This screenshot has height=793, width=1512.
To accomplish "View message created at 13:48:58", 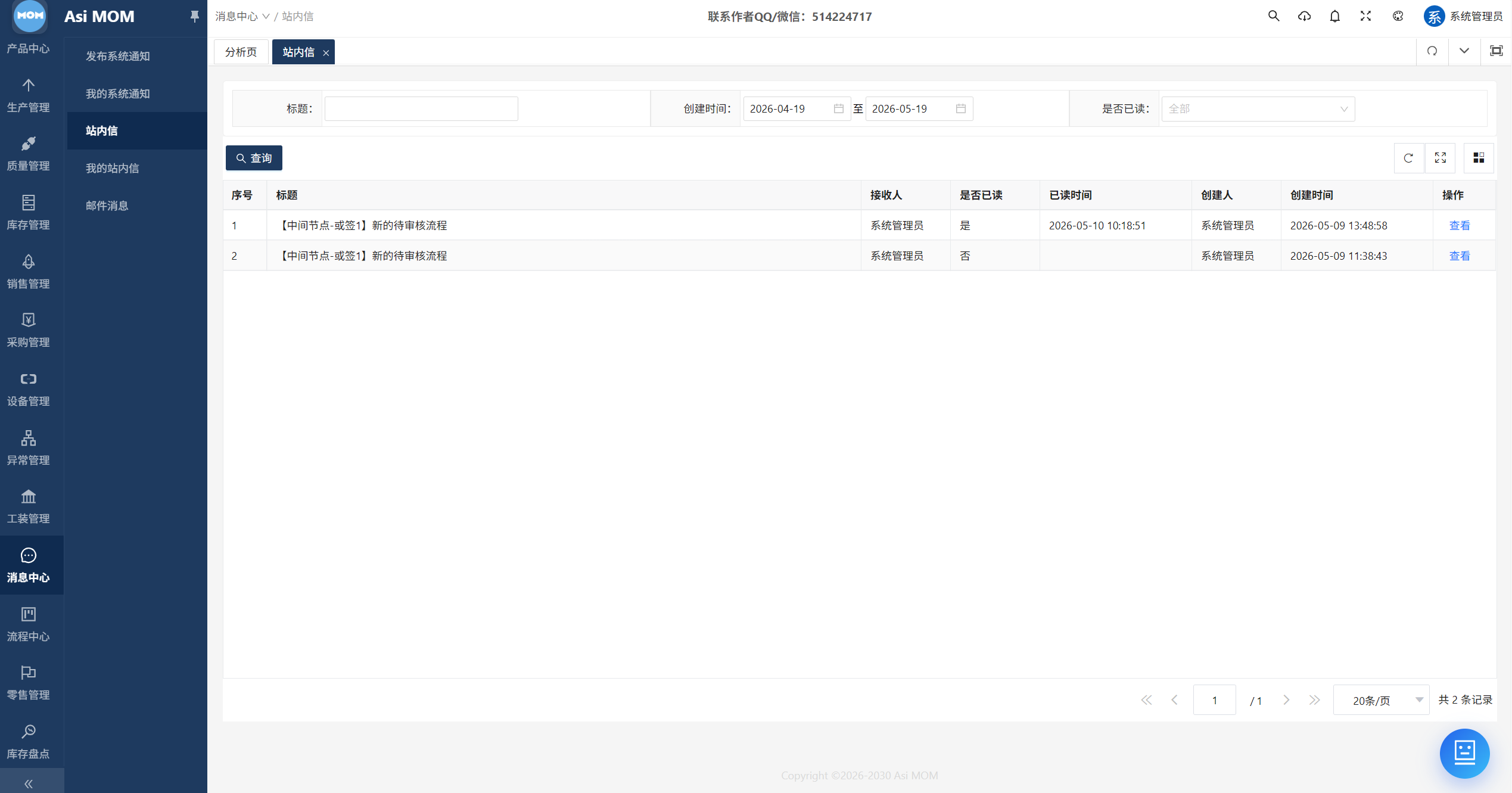I will (x=1459, y=225).
